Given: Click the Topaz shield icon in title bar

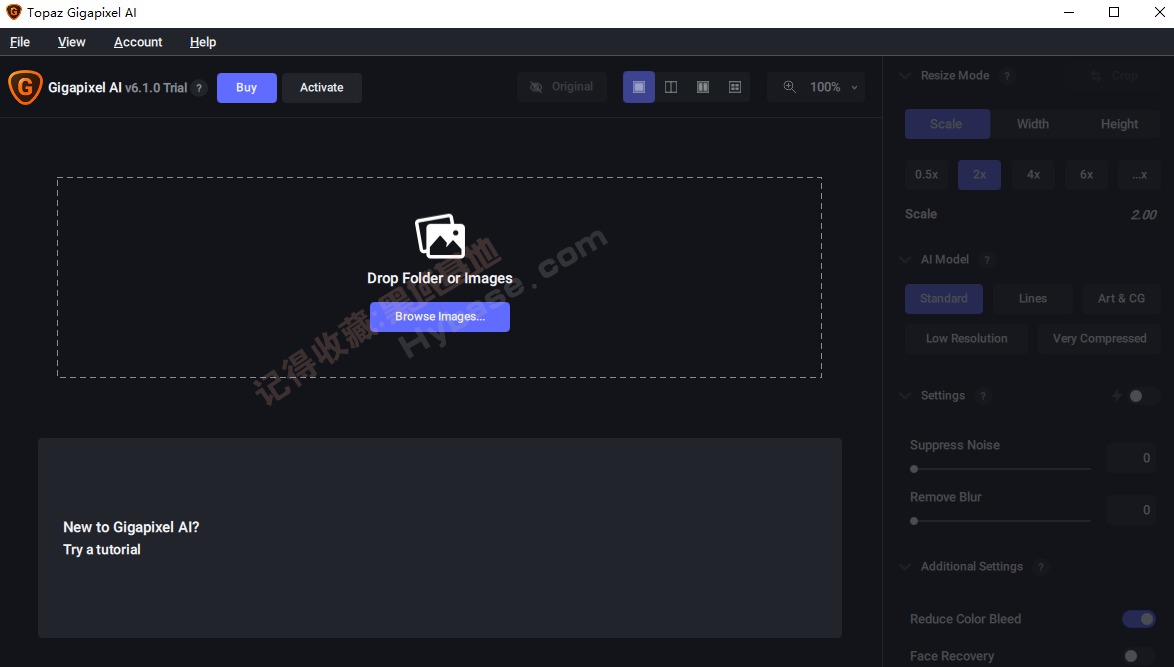Looking at the screenshot, I should tap(13, 12).
